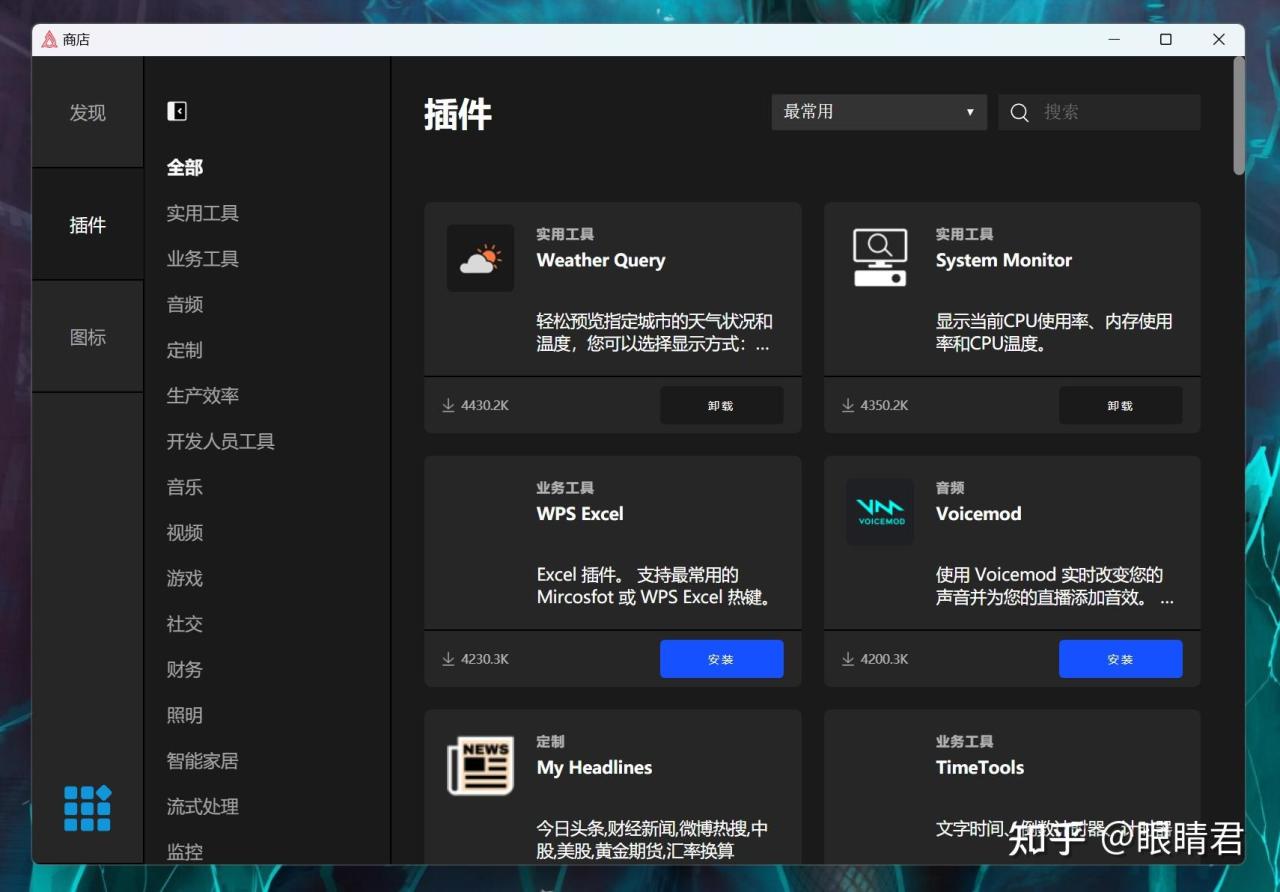Click download icon beside 4230.3K

click(x=448, y=659)
